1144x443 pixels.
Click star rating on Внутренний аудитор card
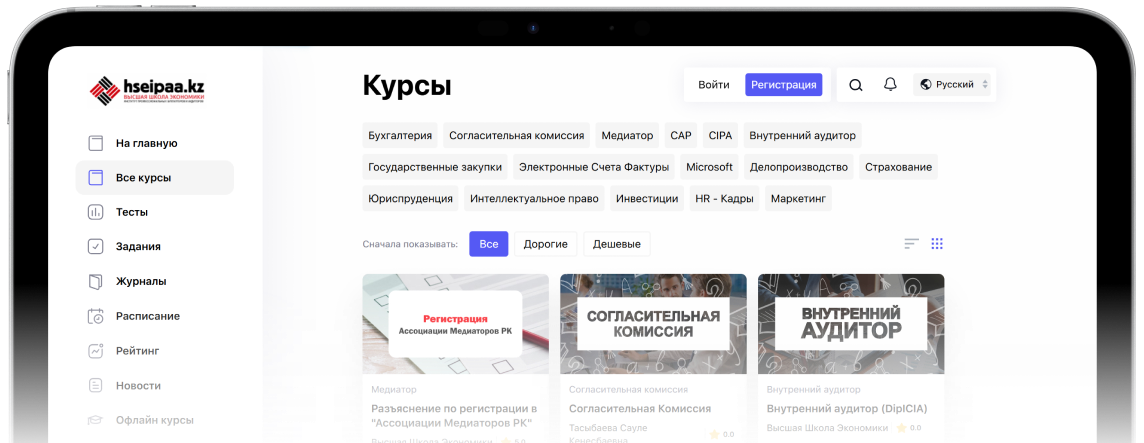tap(908, 428)
